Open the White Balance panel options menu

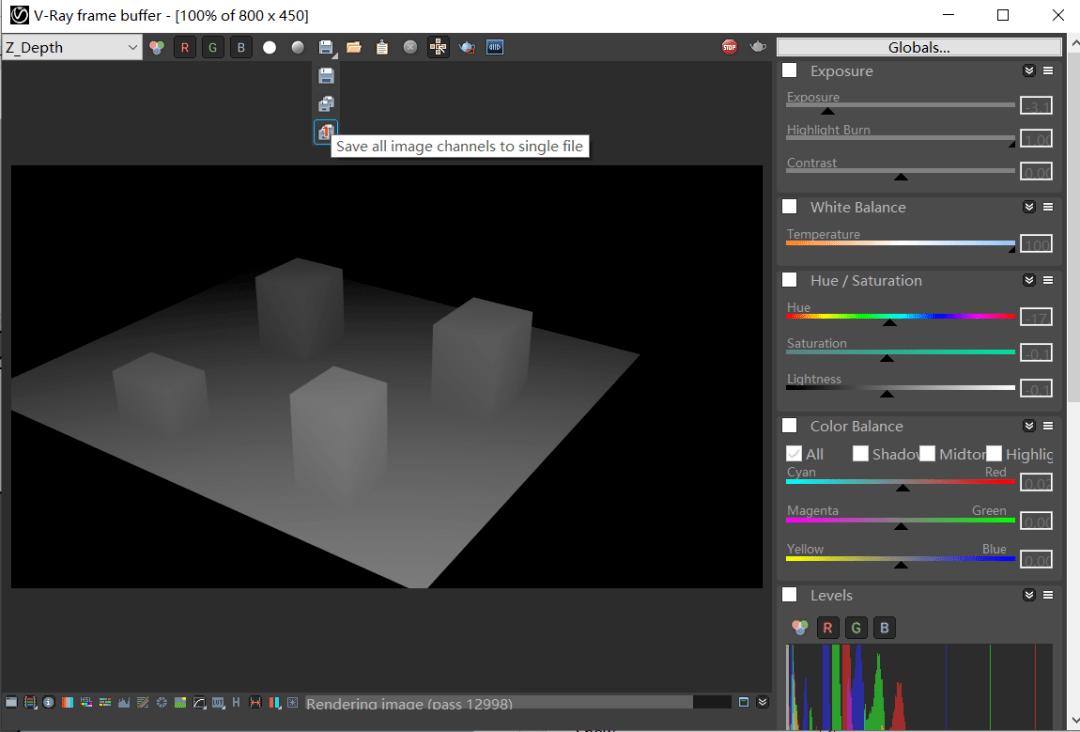click(x=1048, y=207)
